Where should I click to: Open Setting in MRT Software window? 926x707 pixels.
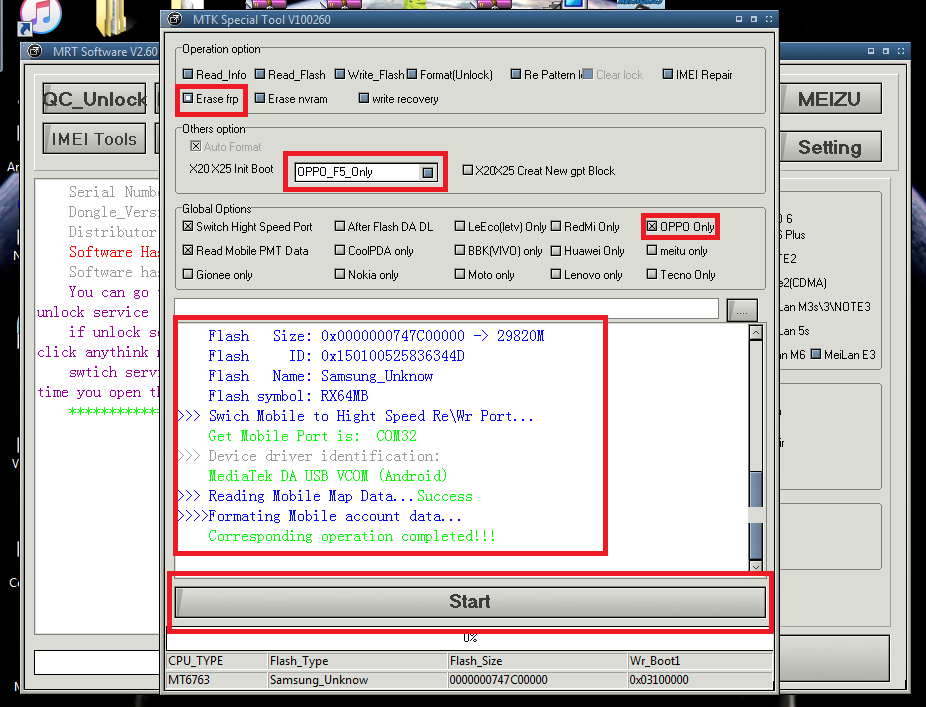830,147
